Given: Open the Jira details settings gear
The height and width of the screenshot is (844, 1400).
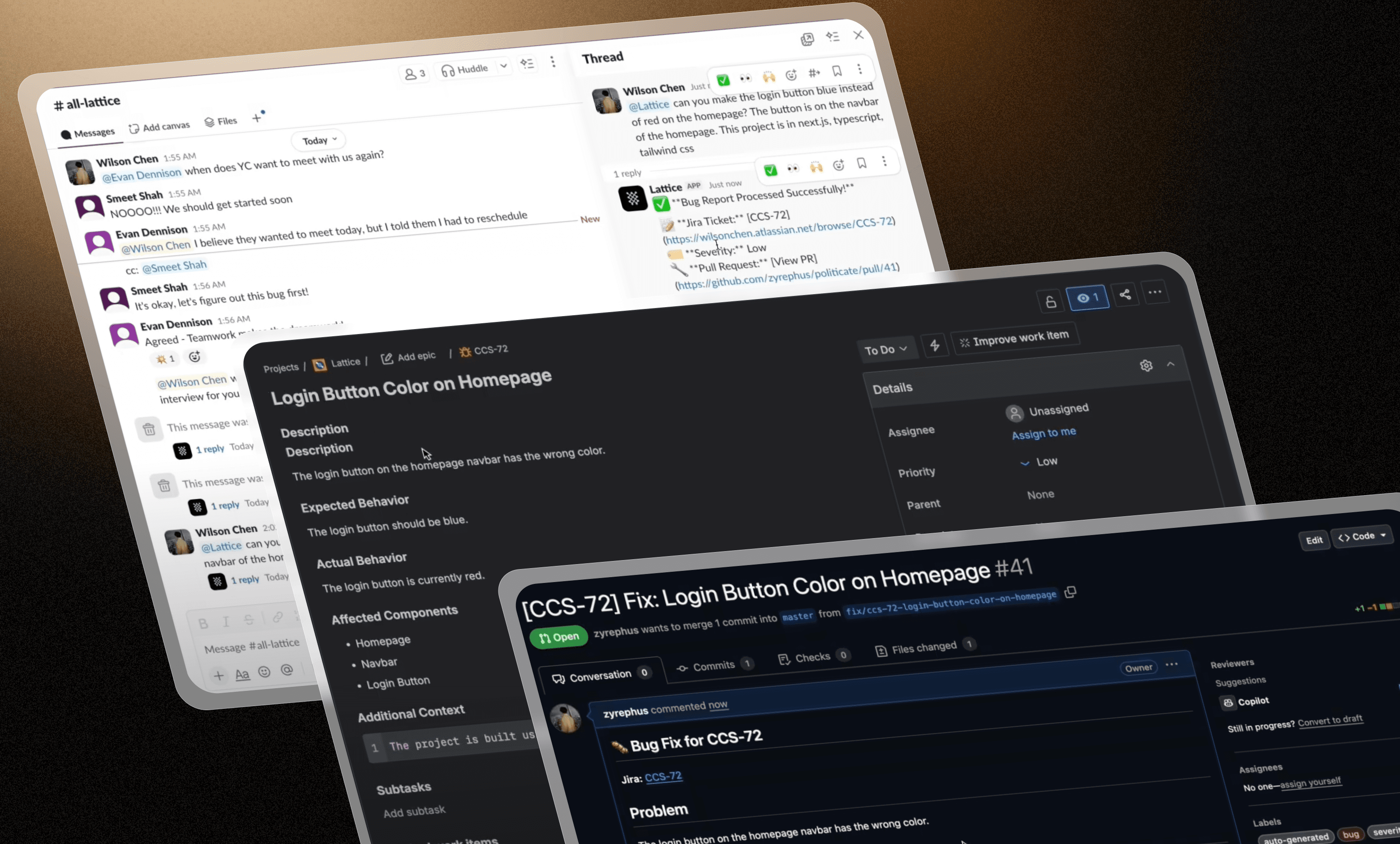Looking at the screenshot, I should [x=1146, y=365].
